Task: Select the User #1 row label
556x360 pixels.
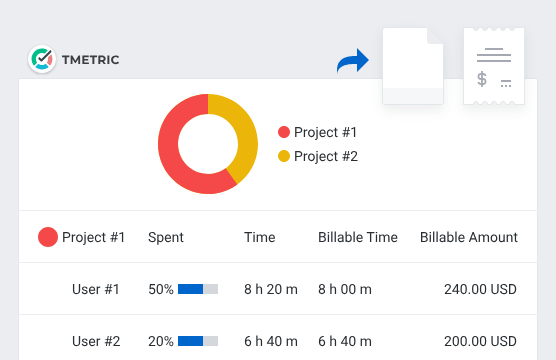Action: point(95,289)
